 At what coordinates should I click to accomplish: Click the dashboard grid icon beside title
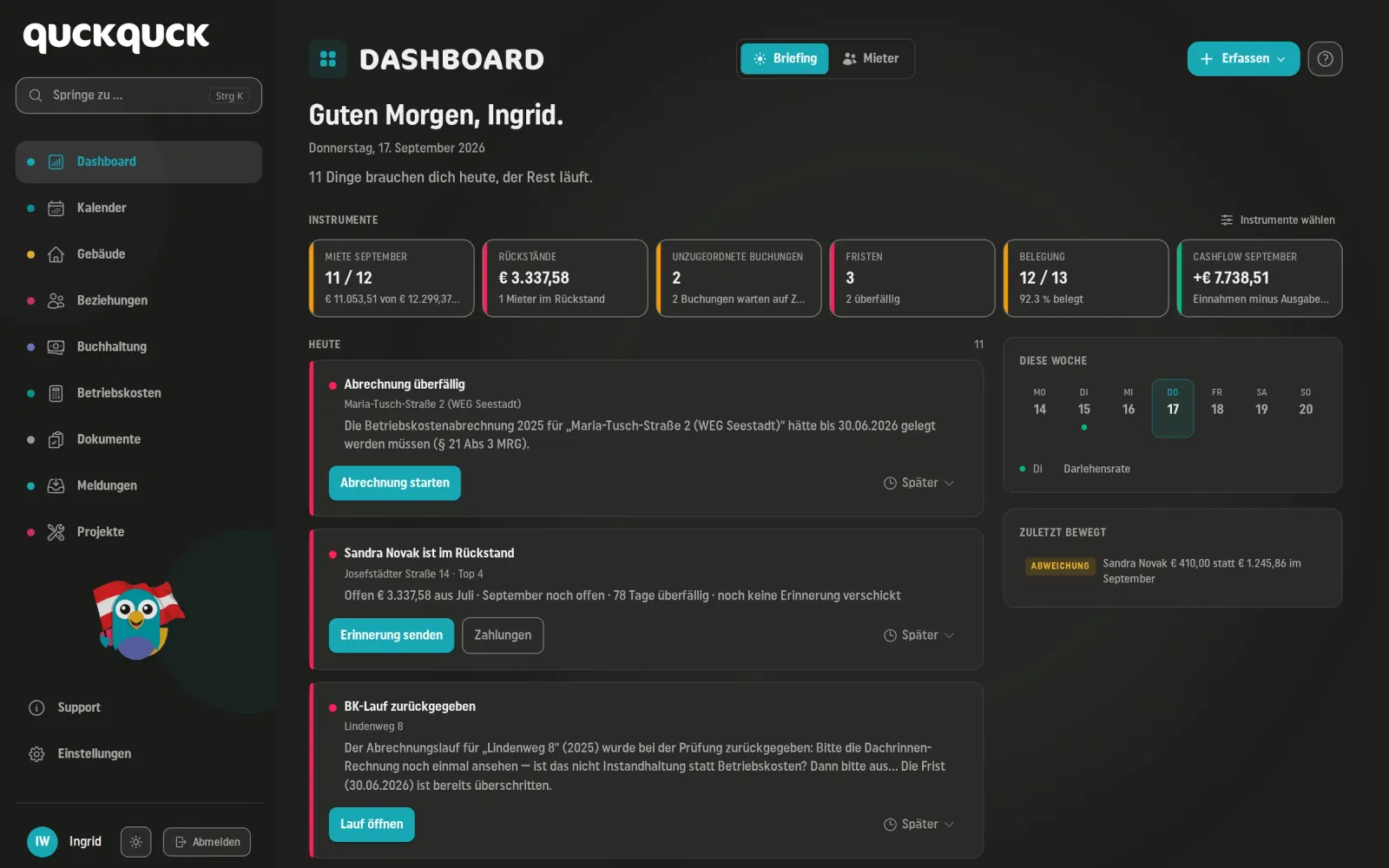coord(328,59)
